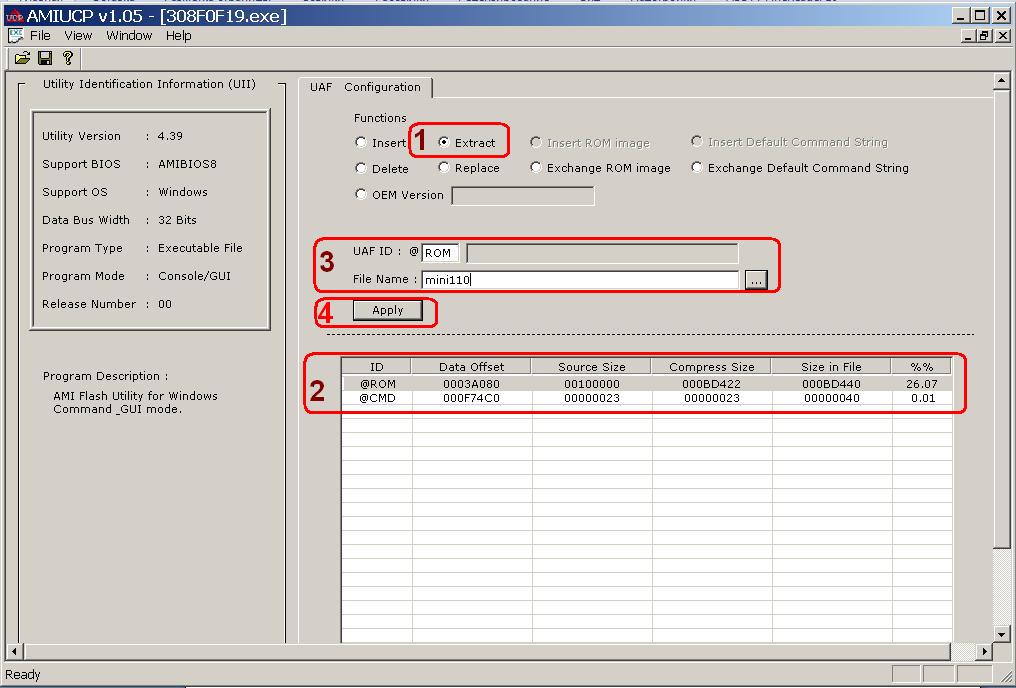Select the Extract radio button
The image size is (1016, 688).
(444, 142)
